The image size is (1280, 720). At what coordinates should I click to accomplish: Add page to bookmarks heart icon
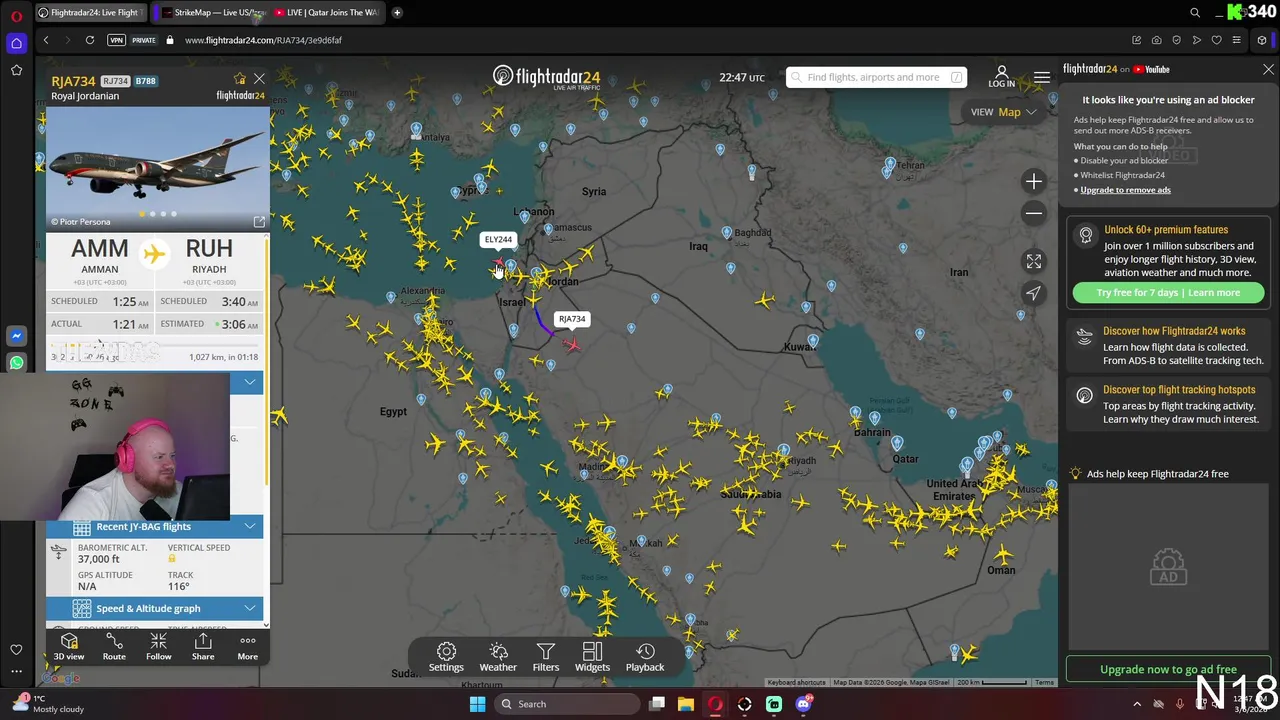tap(1216, 40)
